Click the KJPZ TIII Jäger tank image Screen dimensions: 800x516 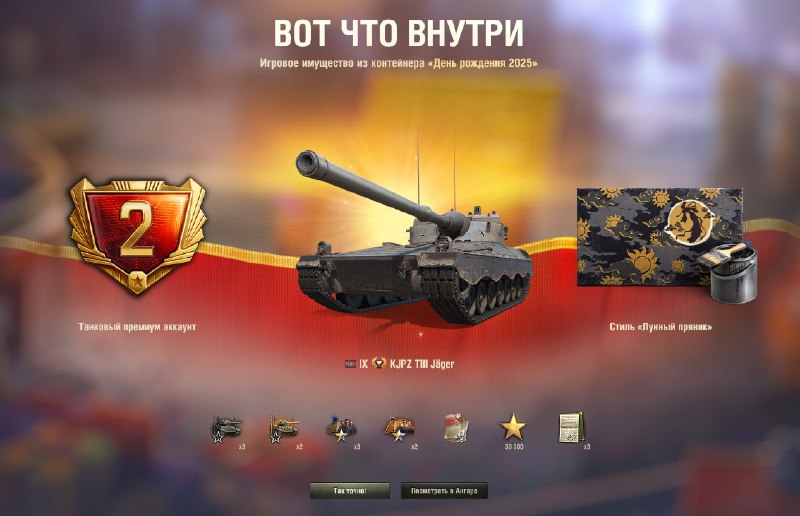point(413,237)
